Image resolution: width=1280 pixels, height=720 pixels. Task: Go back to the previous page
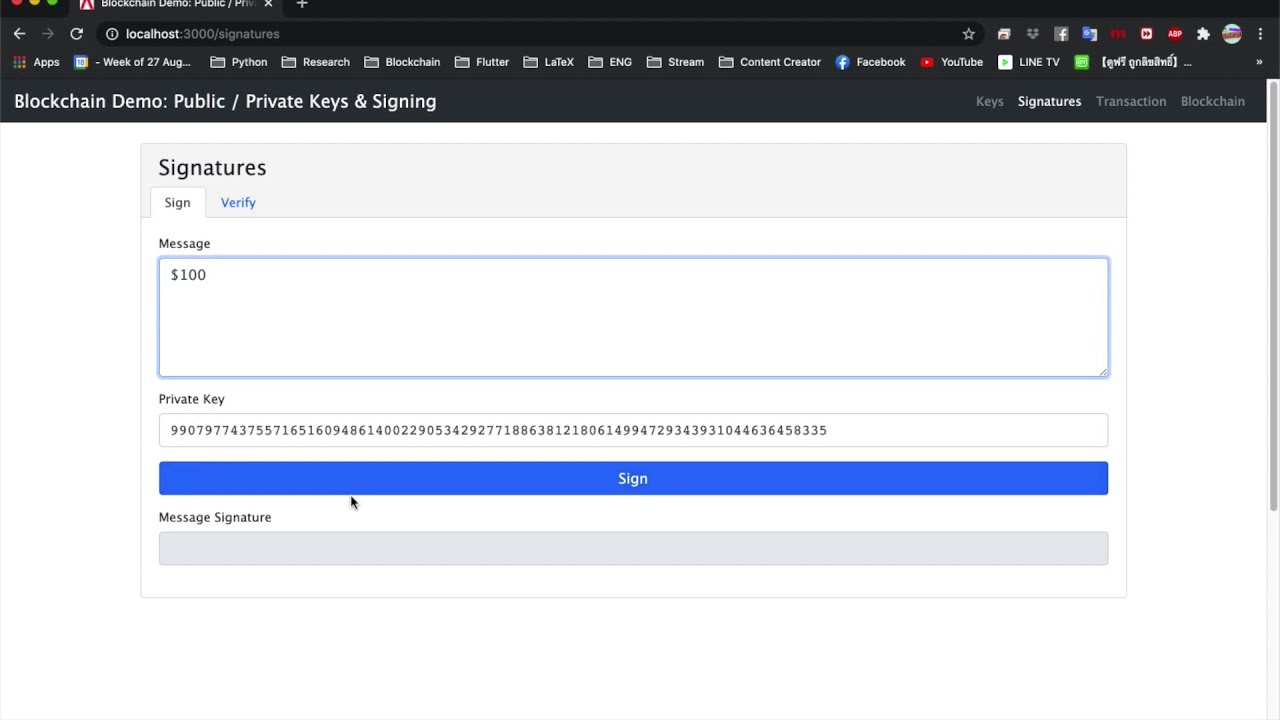coord(19,34)
